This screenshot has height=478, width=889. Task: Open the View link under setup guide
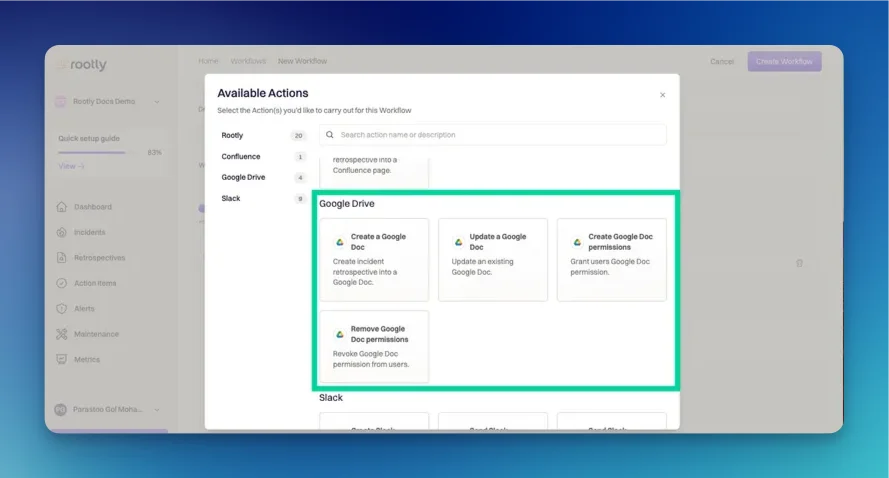coord(71,166)
